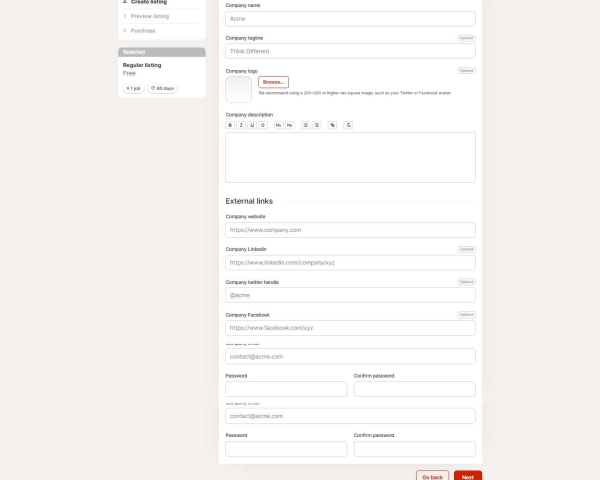
Task: Focus the Company name field
Action: coord(350,18)
